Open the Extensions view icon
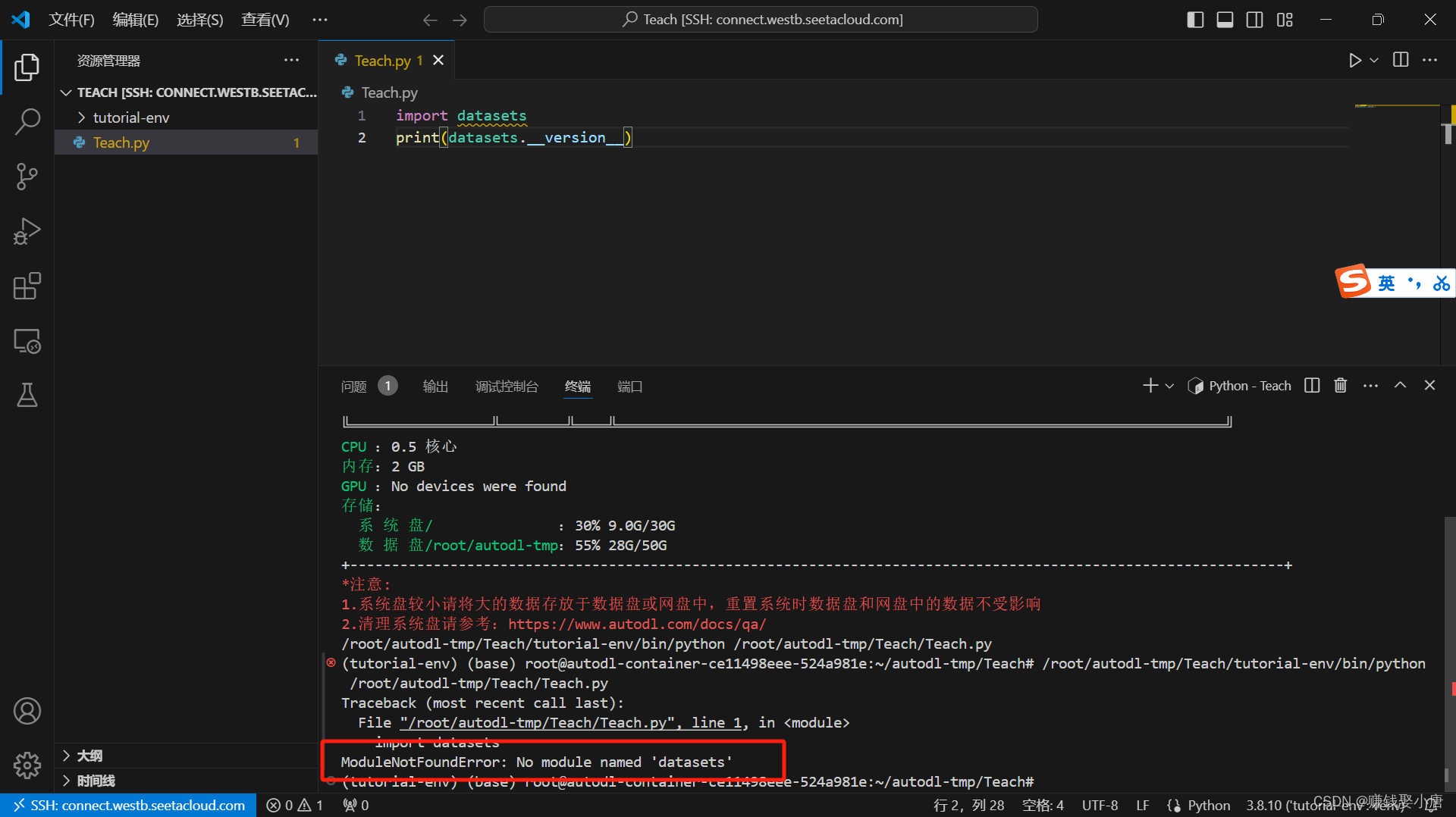 click(x=27, y=286)
